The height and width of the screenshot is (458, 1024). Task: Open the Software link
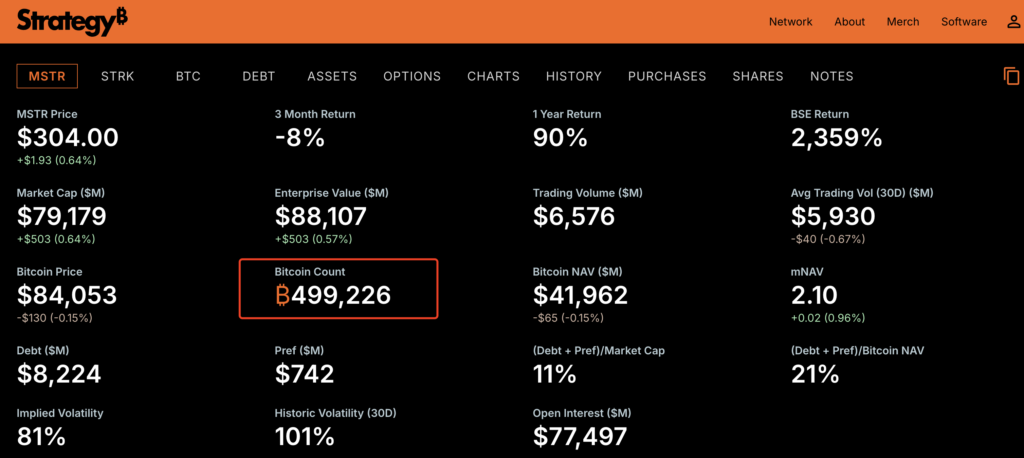[x=963, y=22]
